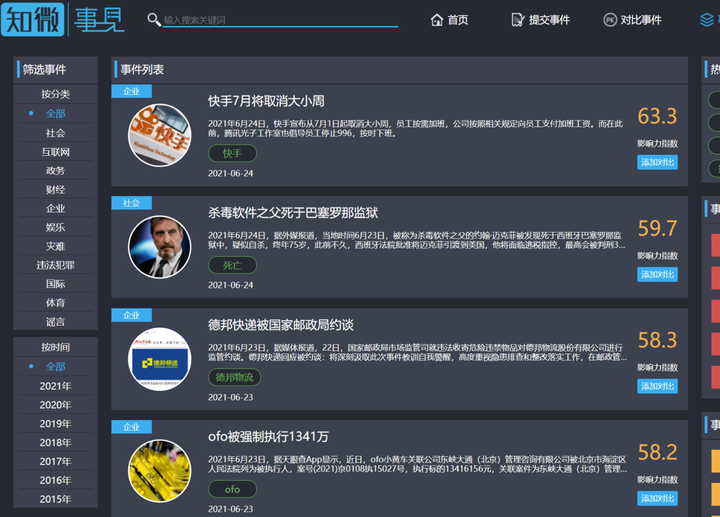Image resolution: width=720 pixels, height=517 pixels.
Task: Click the 筛选事件 panel heading
Action: point(44,69)
